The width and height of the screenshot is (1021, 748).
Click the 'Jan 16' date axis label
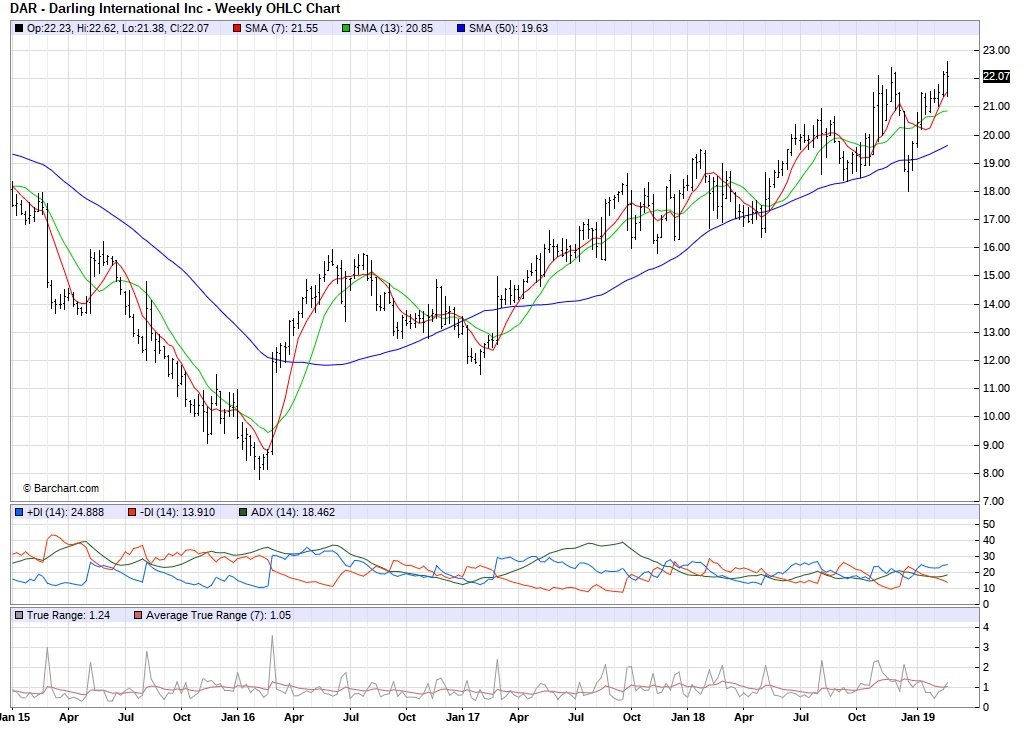coord(238,717)
